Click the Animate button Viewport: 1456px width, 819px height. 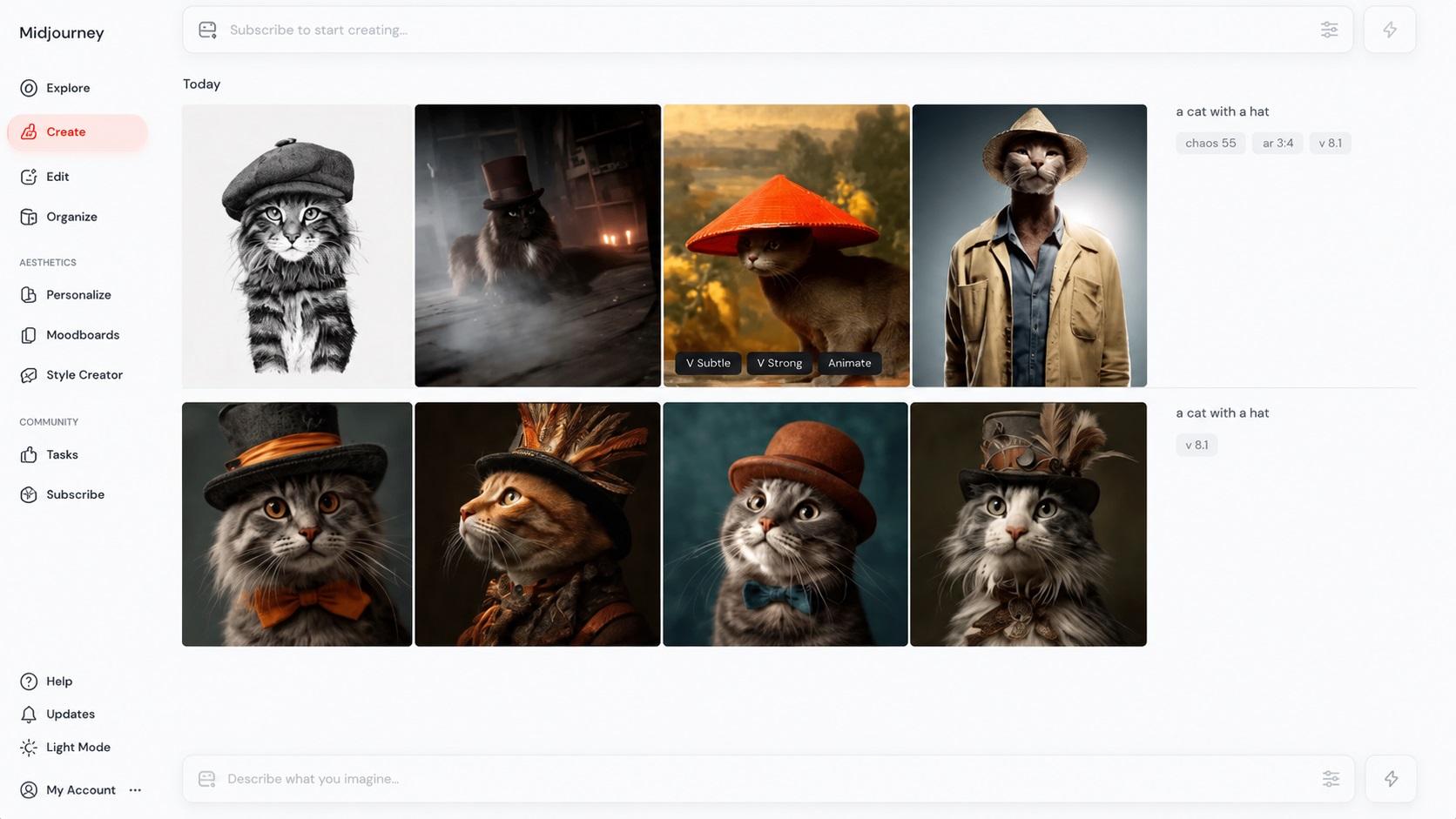849,363
